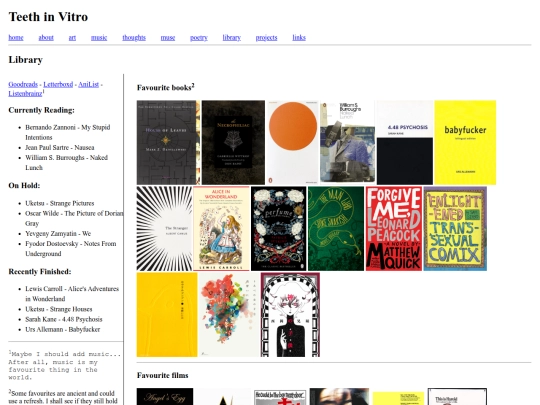Open the poetry page link
This screenshot has height=405, width=540.
point(199,38)
